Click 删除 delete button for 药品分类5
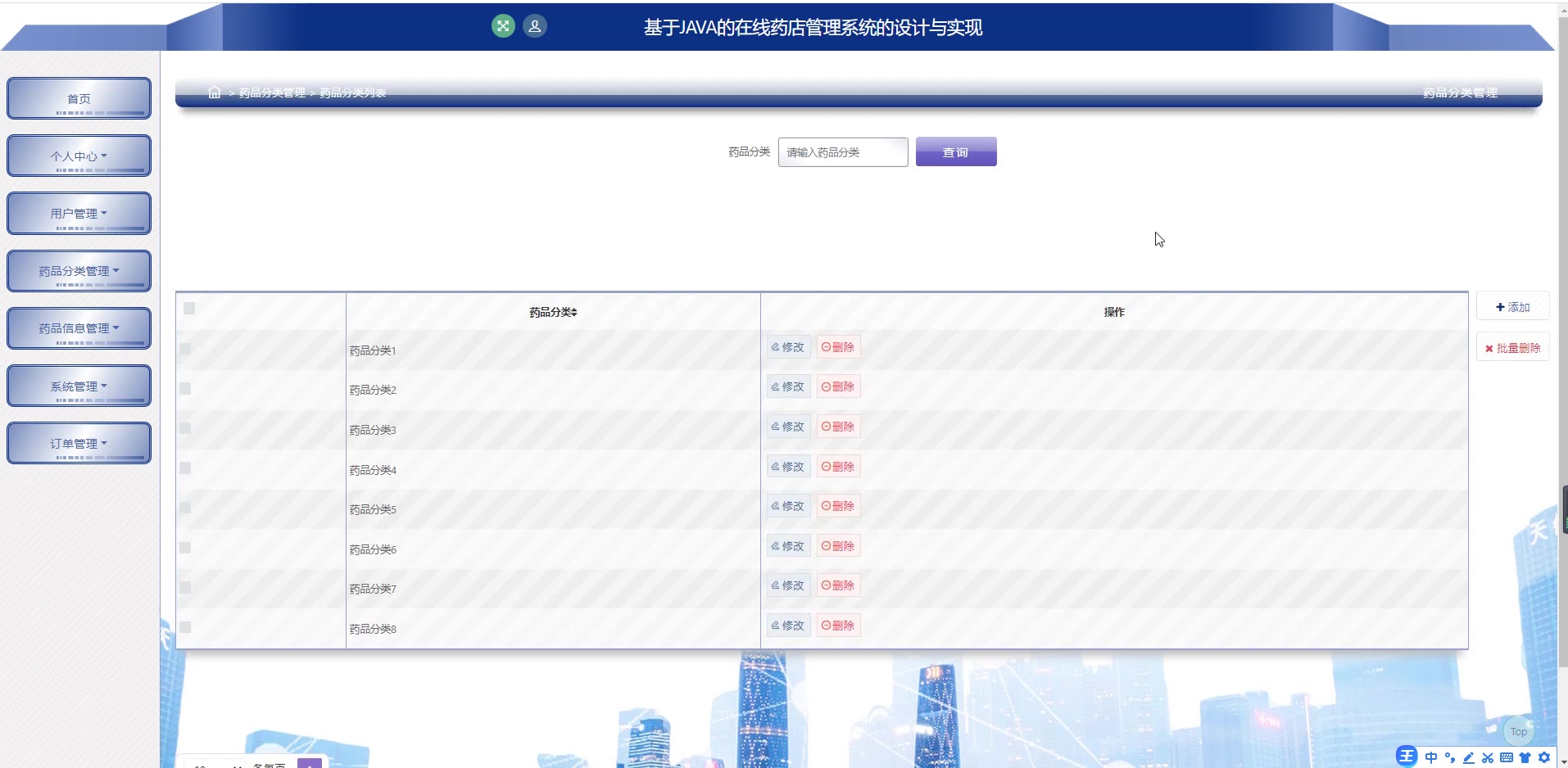This screenshot has height=768, width=1568. pyautogui.click(x=838, y=506)
